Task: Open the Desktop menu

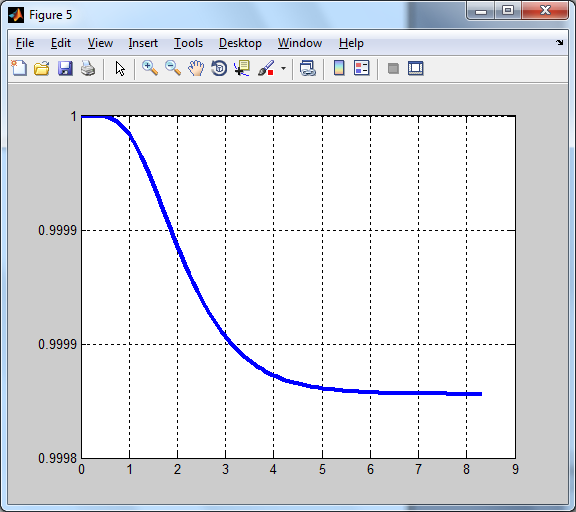Action: pos(240,43)
